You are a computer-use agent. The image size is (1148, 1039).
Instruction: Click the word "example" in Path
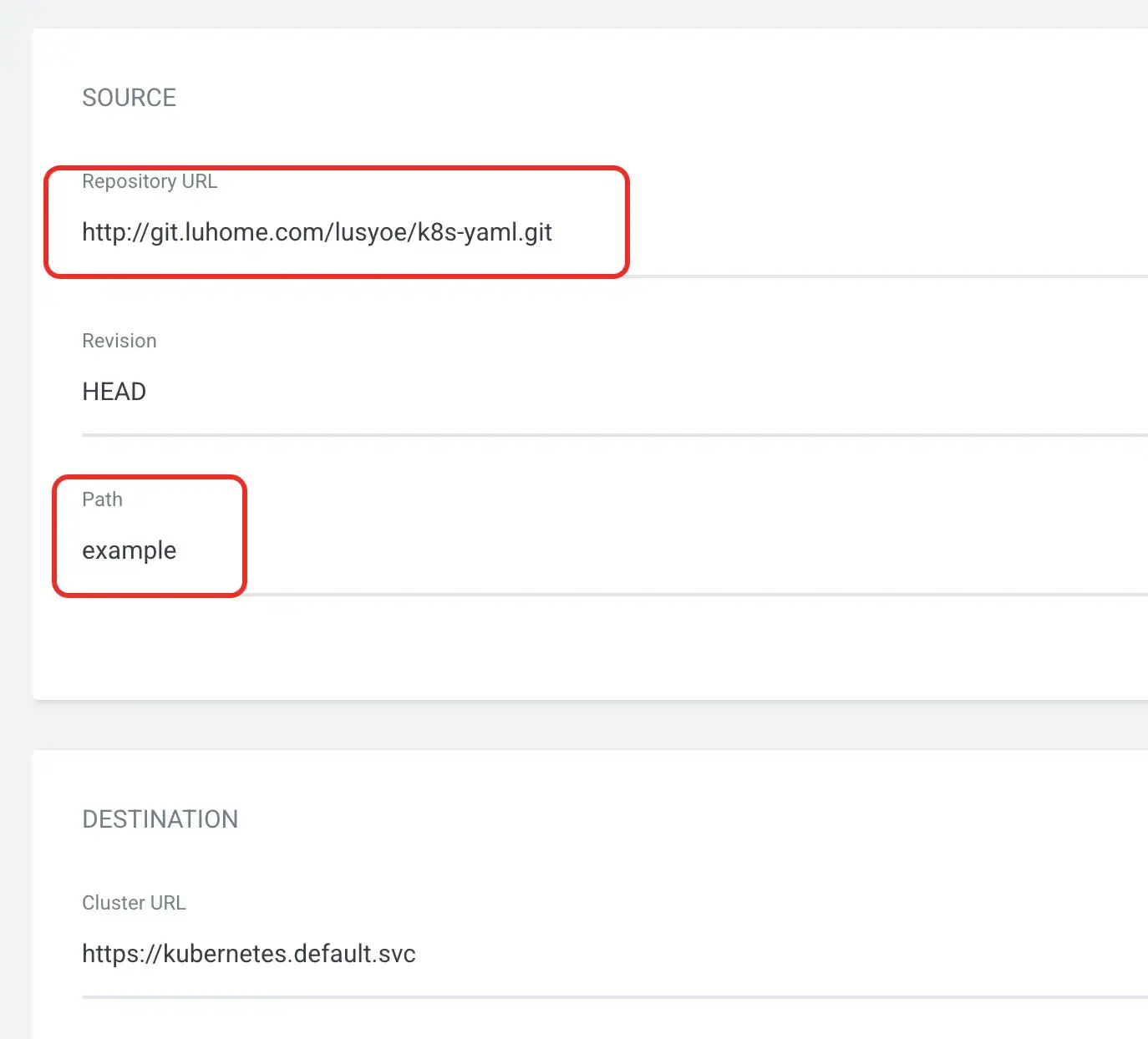click(129, 550)
